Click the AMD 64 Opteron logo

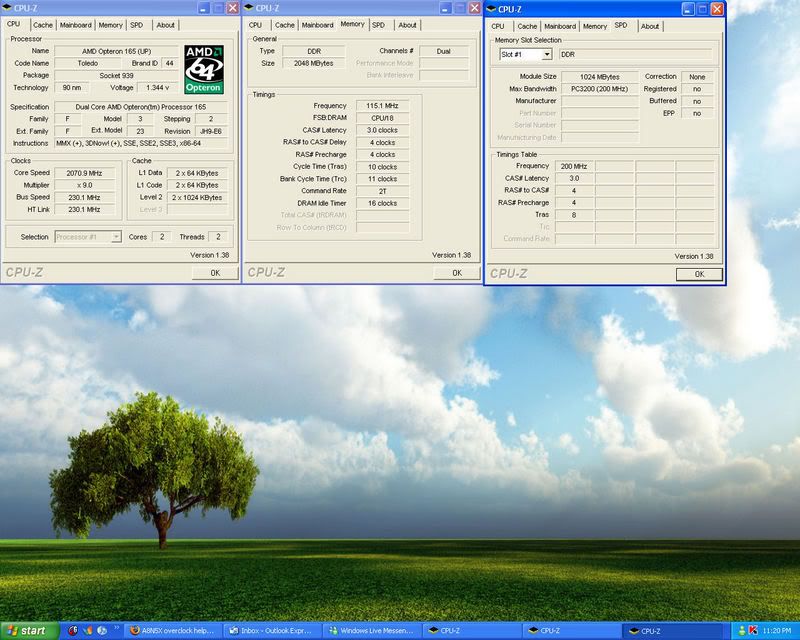coord(204,70)
